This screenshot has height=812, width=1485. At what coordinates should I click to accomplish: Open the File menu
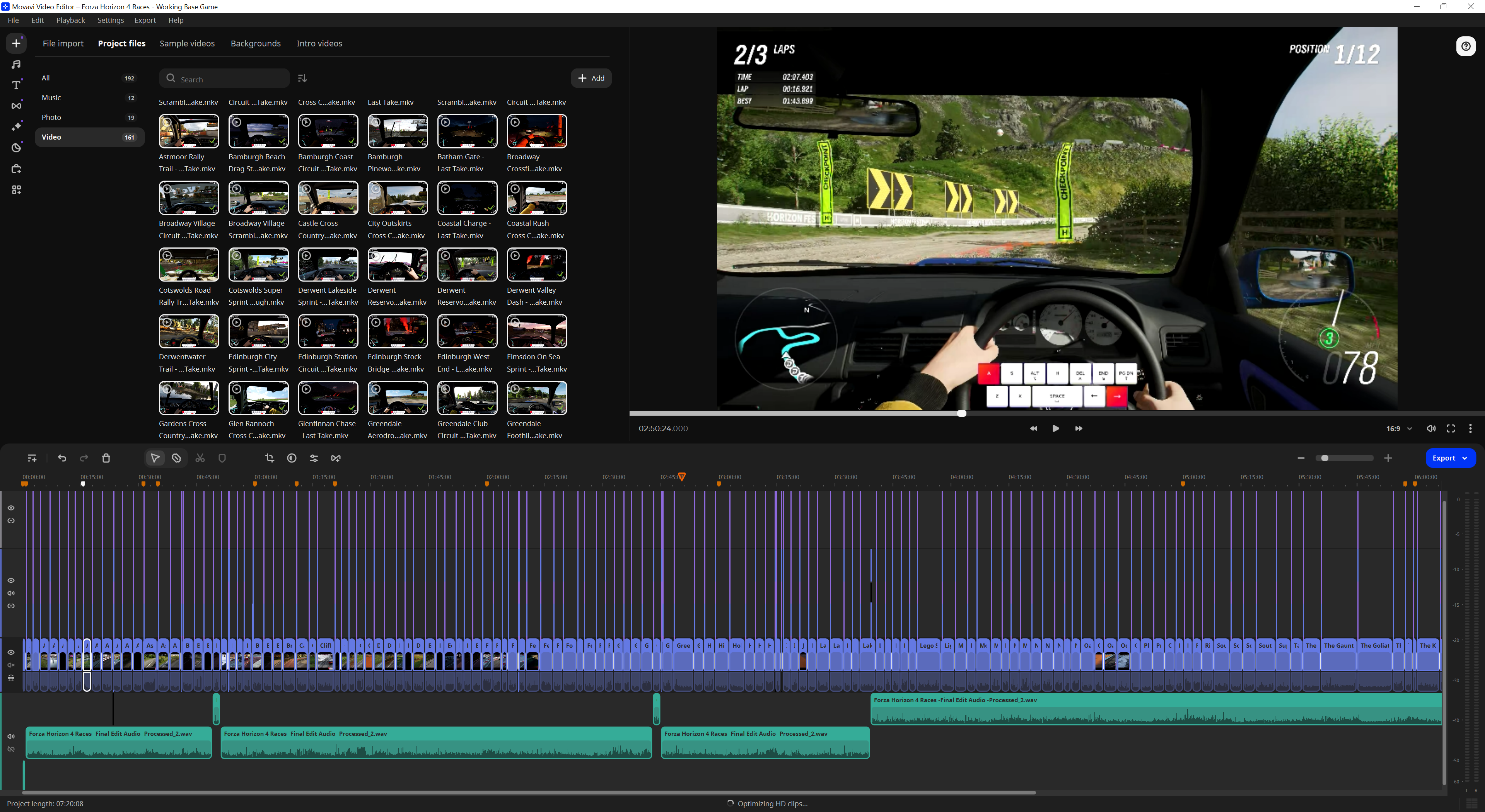tap(13, 20)
